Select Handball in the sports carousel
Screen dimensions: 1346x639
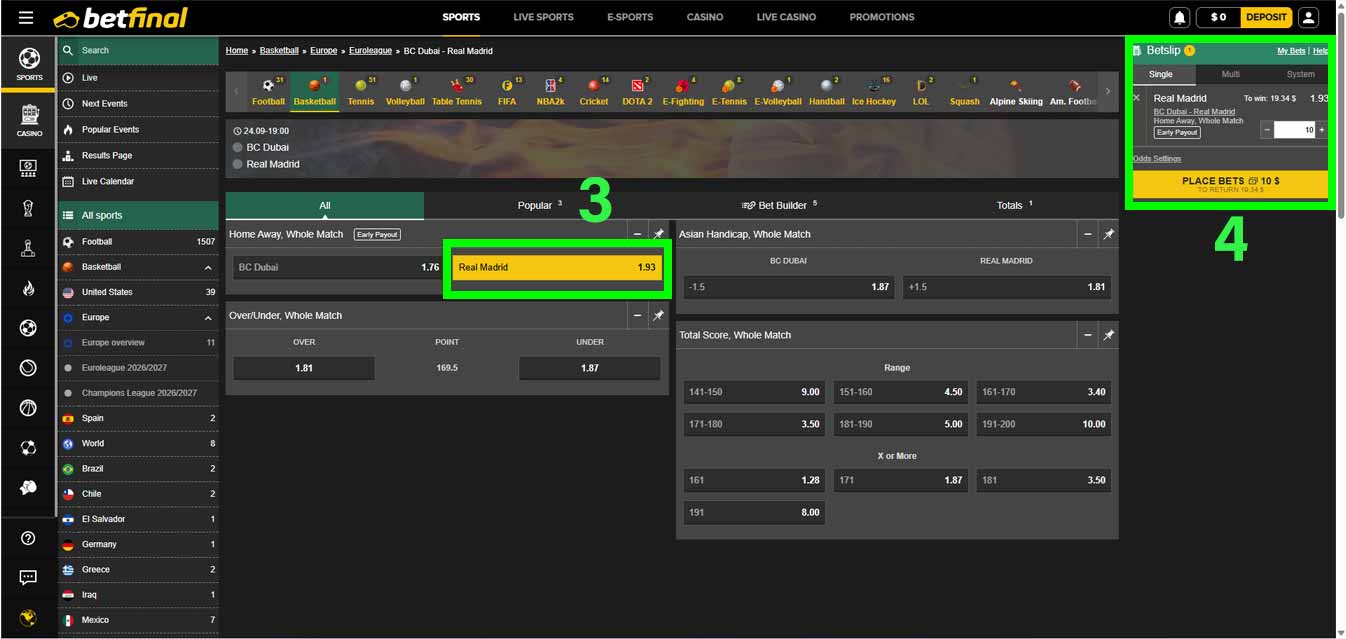(827, 92)
